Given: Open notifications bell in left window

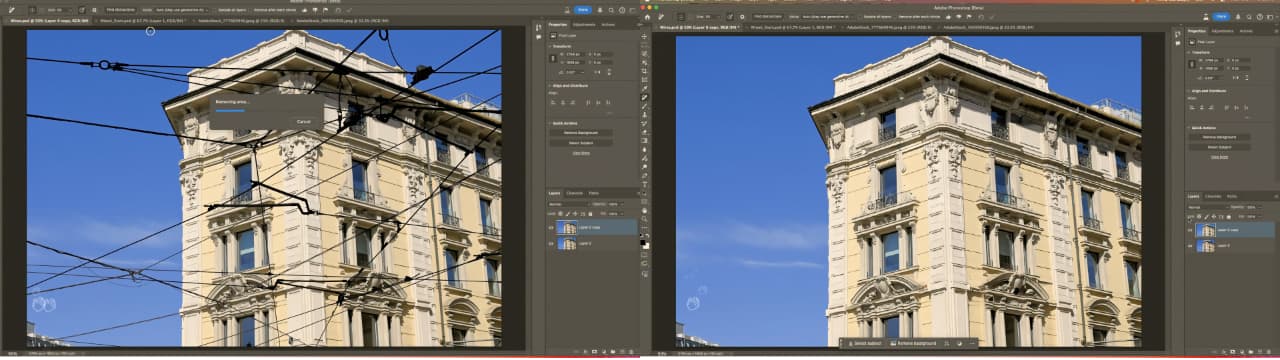Looking at the screenshot, I should pos(600,10).
